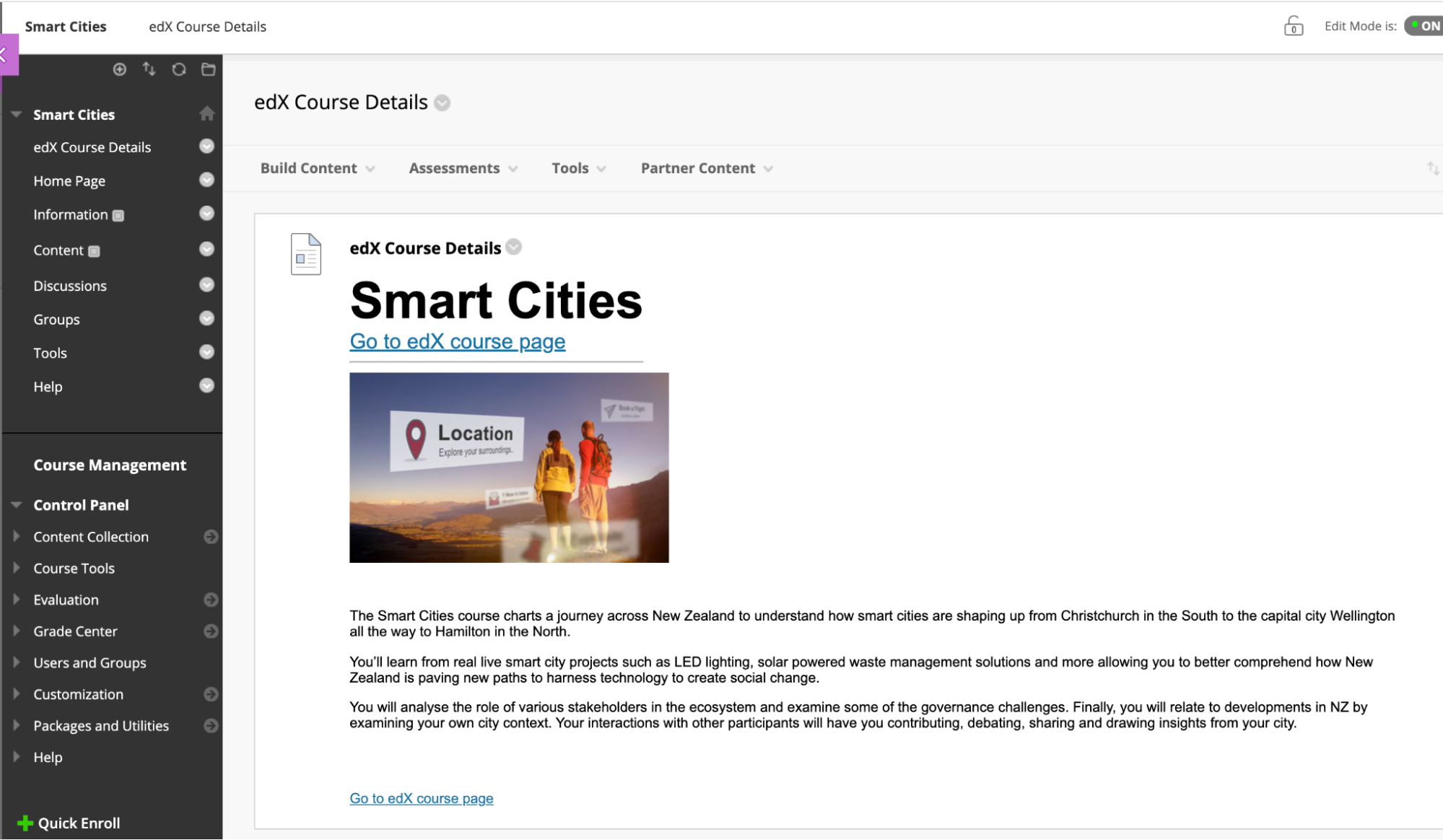This screenshot has height=840, width=1443.
Task: Click the lock icon near Edit Mode
Action: 1293,27
